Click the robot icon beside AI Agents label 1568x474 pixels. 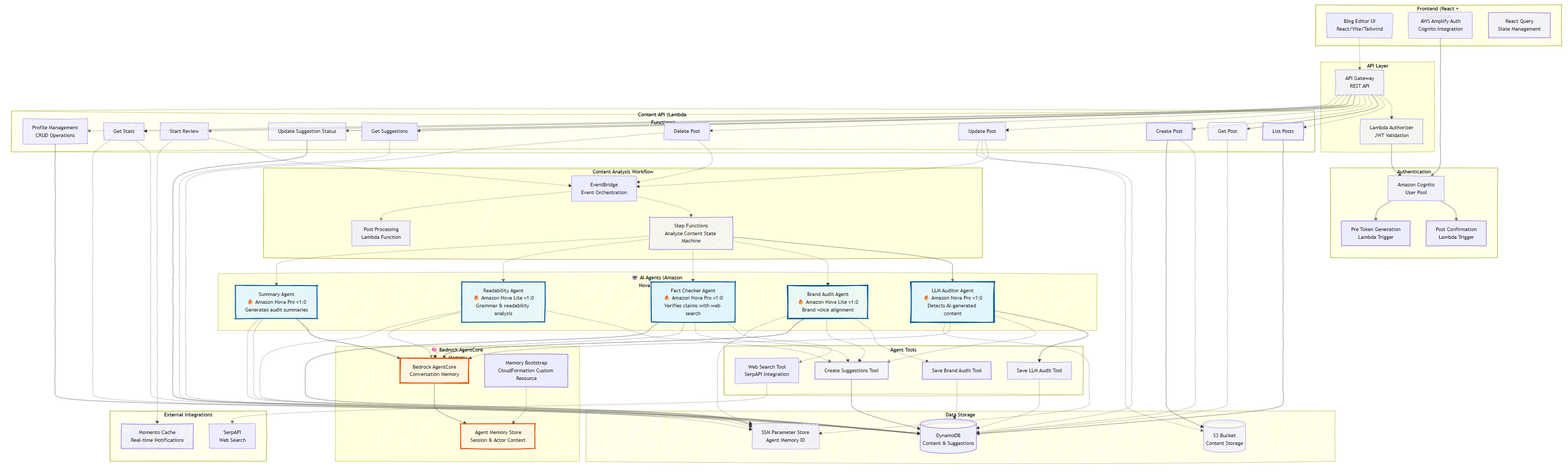(x=634, y=277)
